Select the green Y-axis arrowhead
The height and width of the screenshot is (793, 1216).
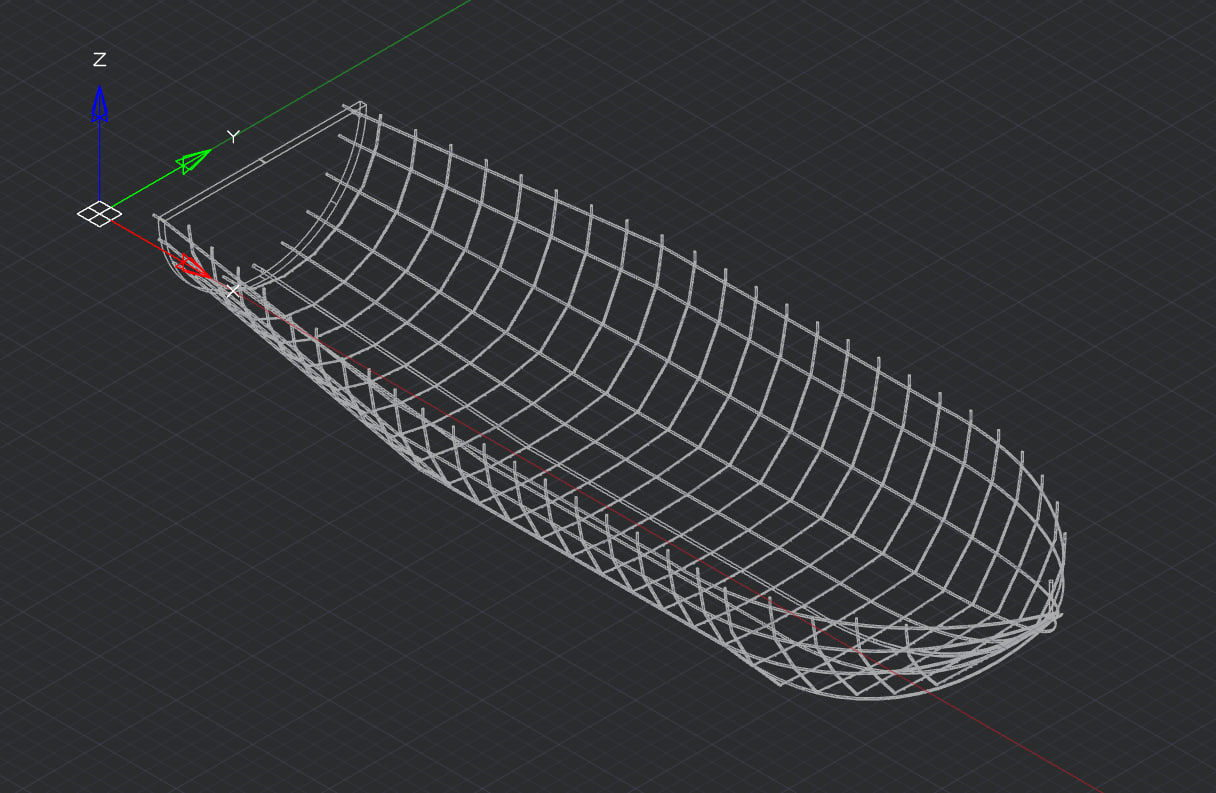(x=193, y=161)
